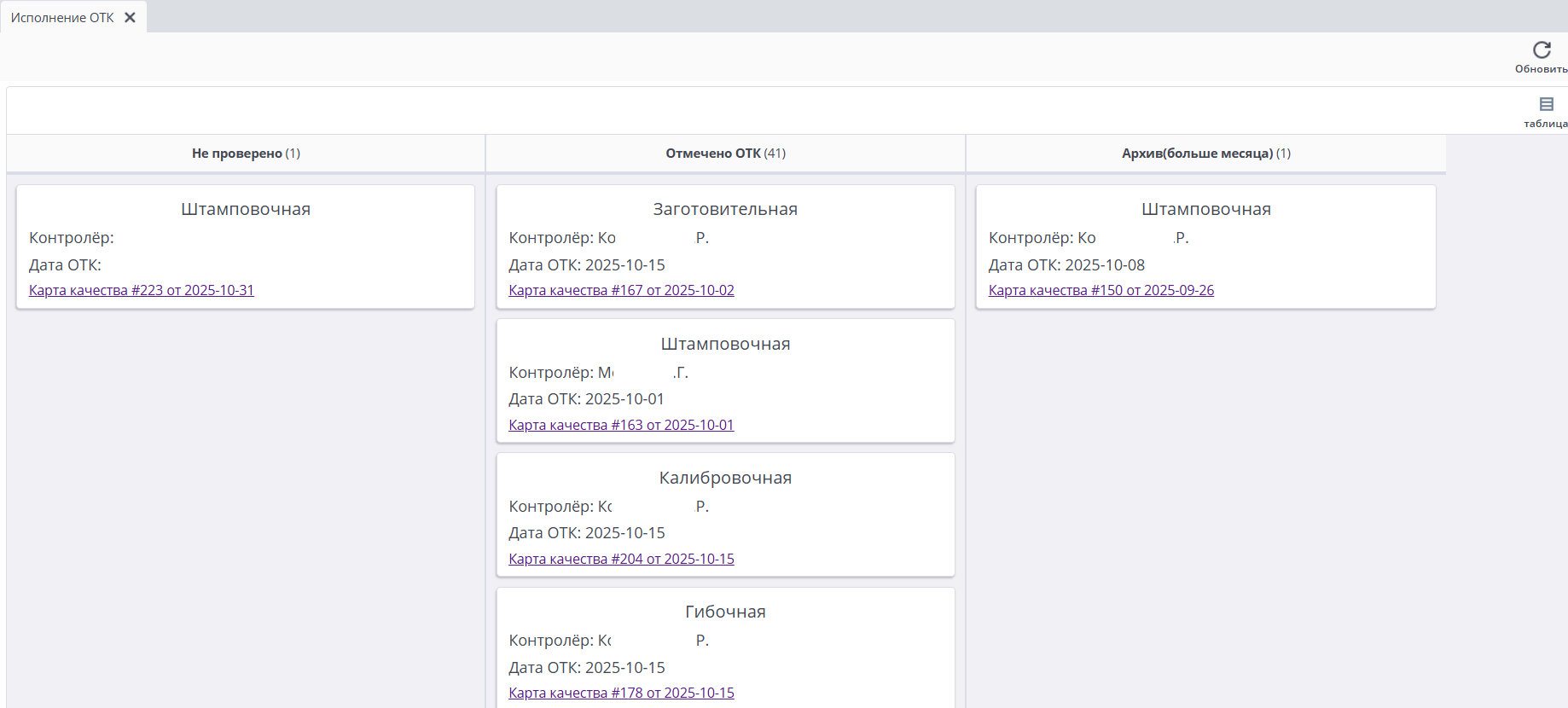Click the Обновить refresh icon
Viewport: 1568px width, 708px height.
click(1541, 50)
